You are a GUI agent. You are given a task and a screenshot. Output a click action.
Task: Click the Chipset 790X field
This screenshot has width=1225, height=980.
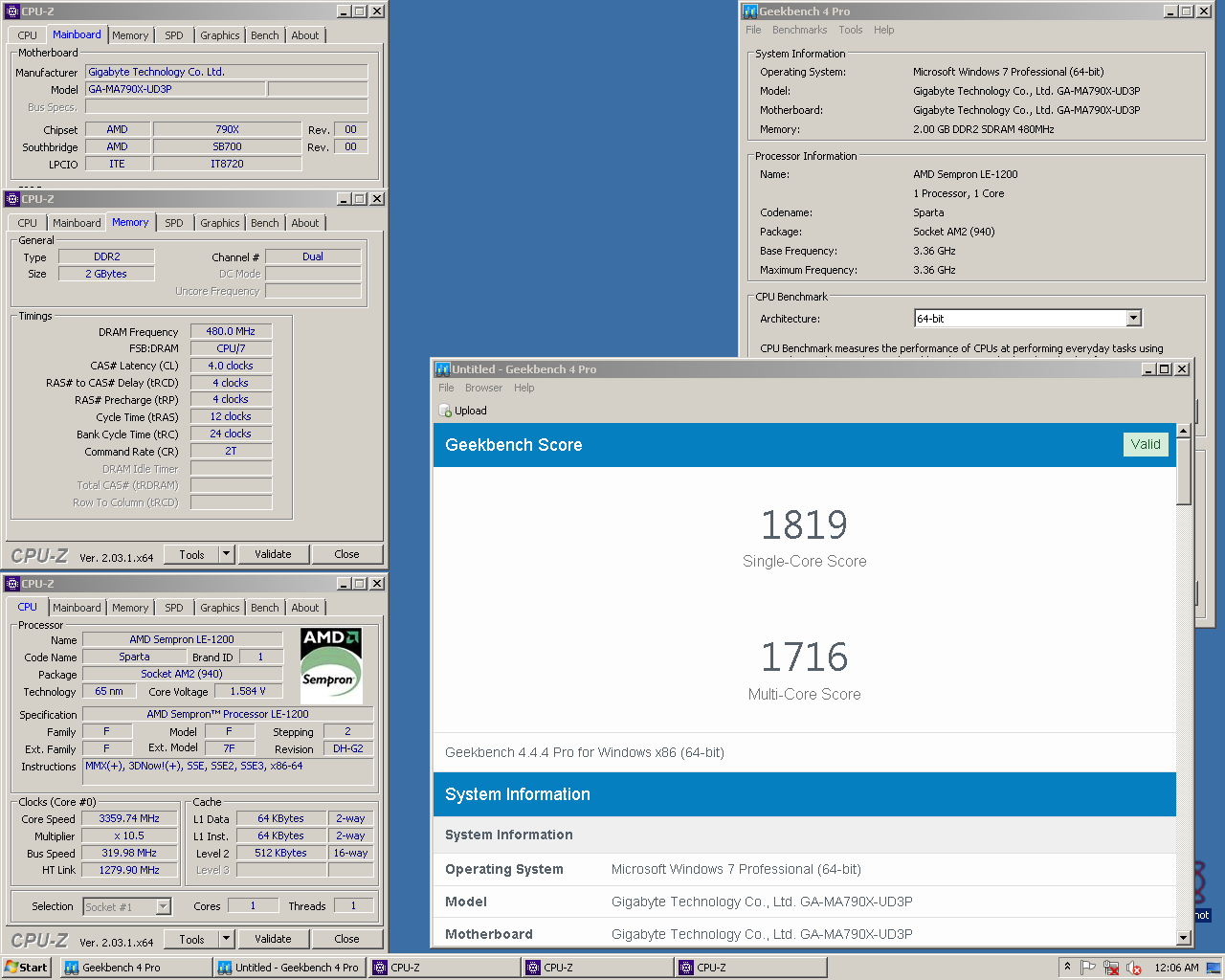tap(227, 129)
